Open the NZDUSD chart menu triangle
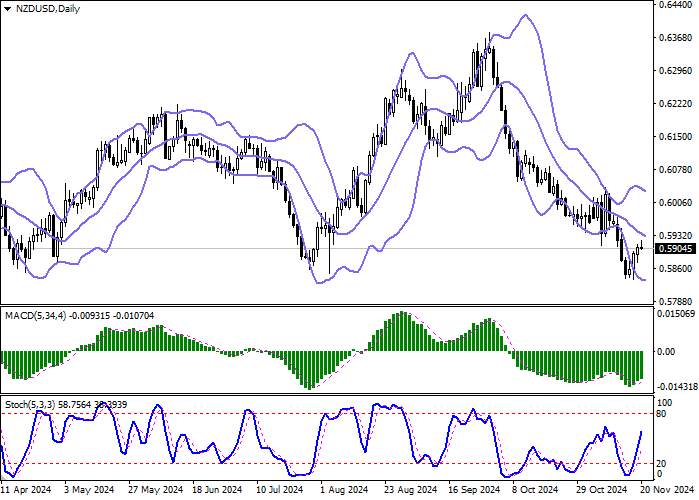Image resolution: width=699 pixels, height=500 pixels. (x=8, y=9)
